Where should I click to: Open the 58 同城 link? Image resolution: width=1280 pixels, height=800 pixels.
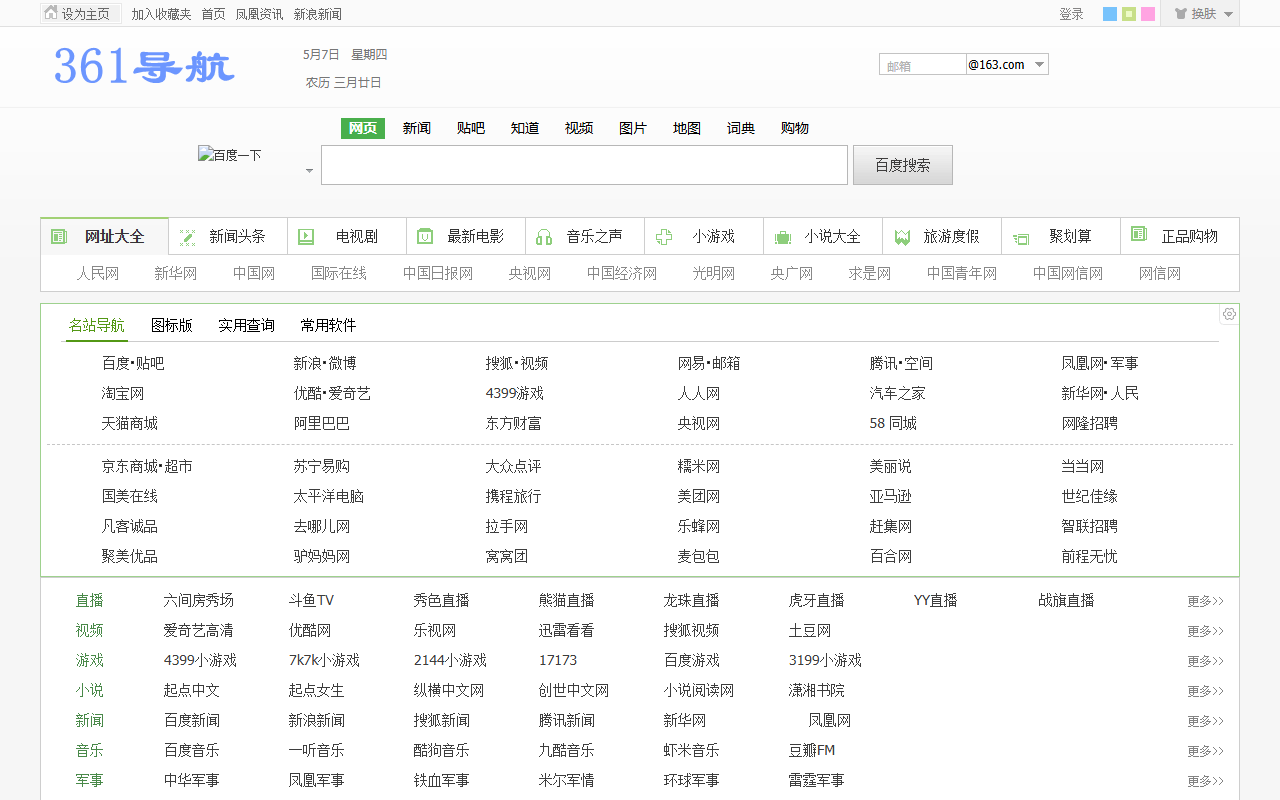893,423
